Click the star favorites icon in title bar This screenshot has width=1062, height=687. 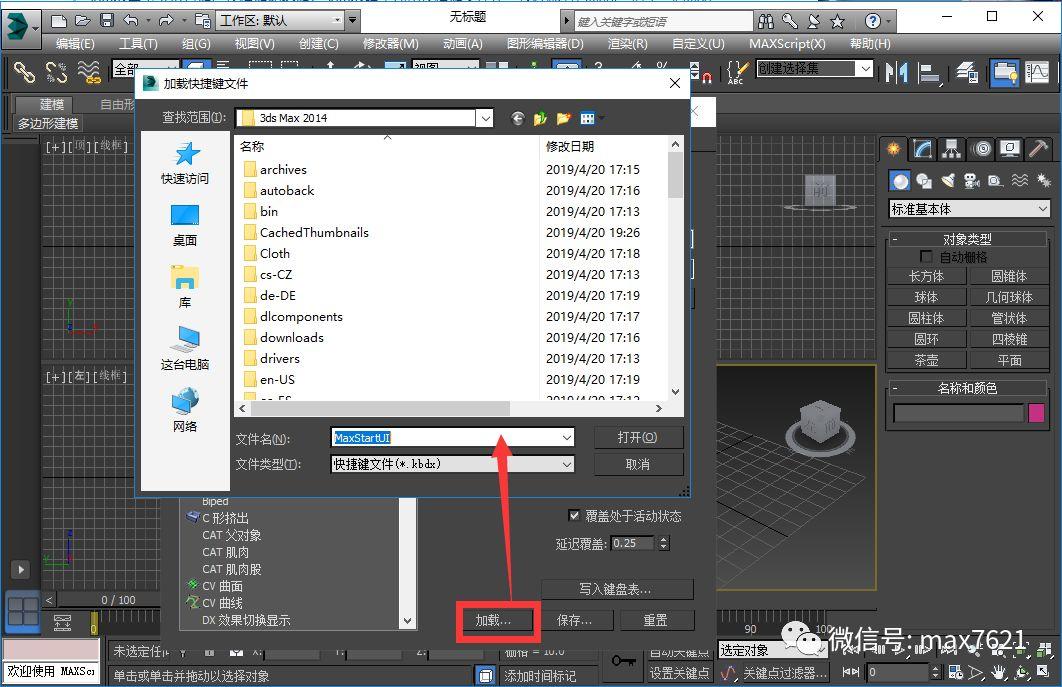tap(838, 22)
